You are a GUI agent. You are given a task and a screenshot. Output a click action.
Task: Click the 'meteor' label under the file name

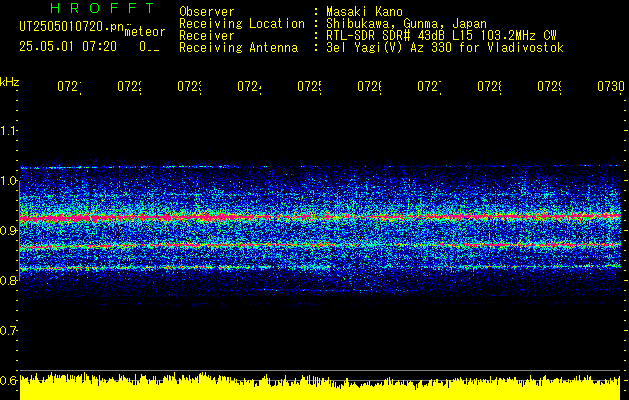(x=145, y=32)
